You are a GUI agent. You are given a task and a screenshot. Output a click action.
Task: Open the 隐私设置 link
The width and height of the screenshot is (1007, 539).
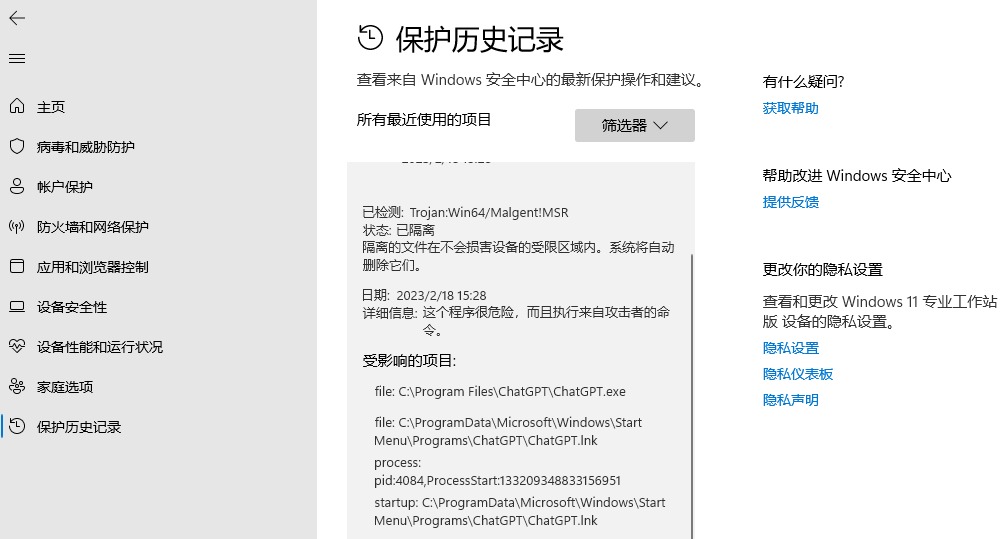click(x=791, y=348)
